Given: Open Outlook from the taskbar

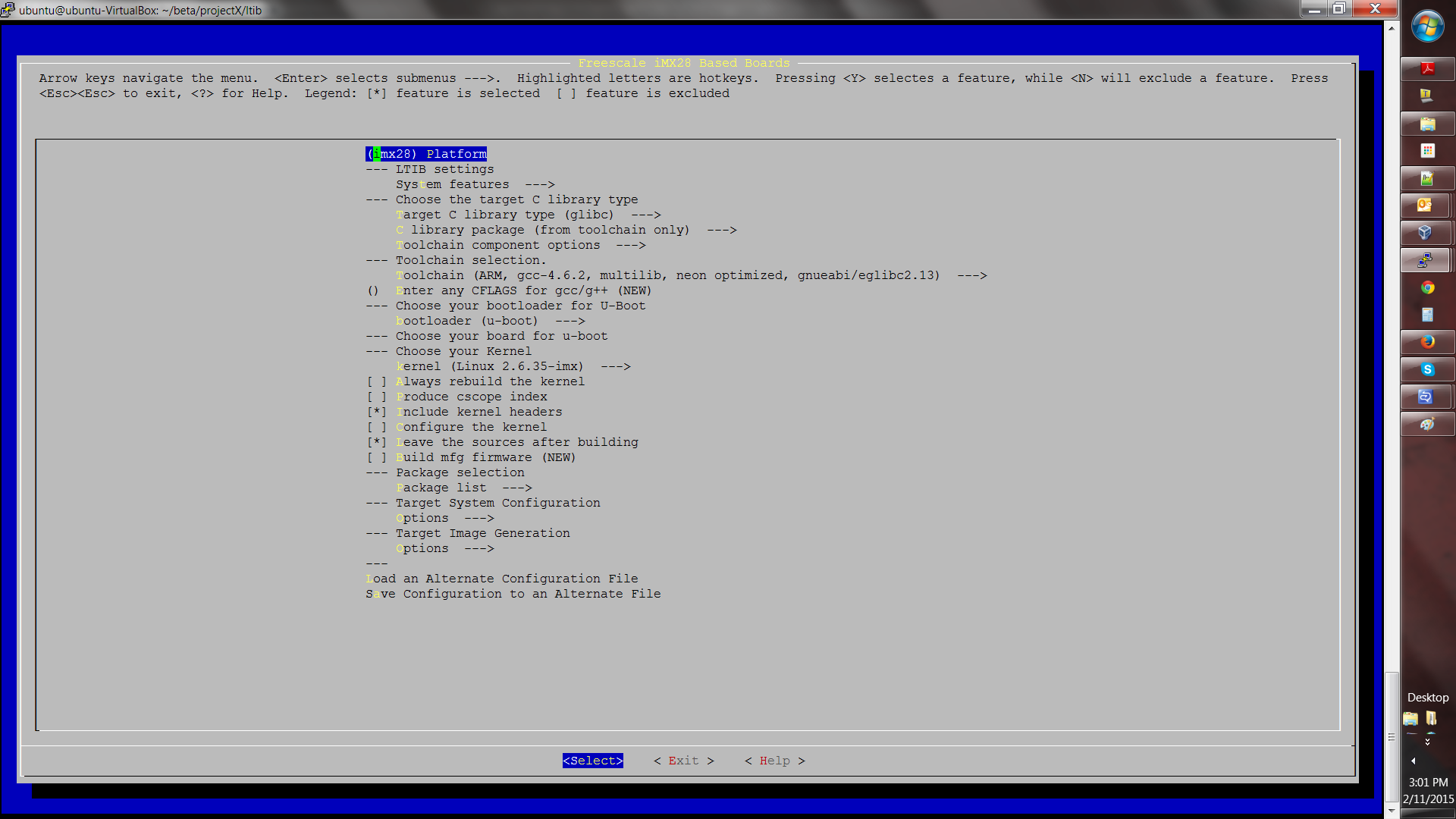Looking at the screenshot, I should (x=1426, y=206).
